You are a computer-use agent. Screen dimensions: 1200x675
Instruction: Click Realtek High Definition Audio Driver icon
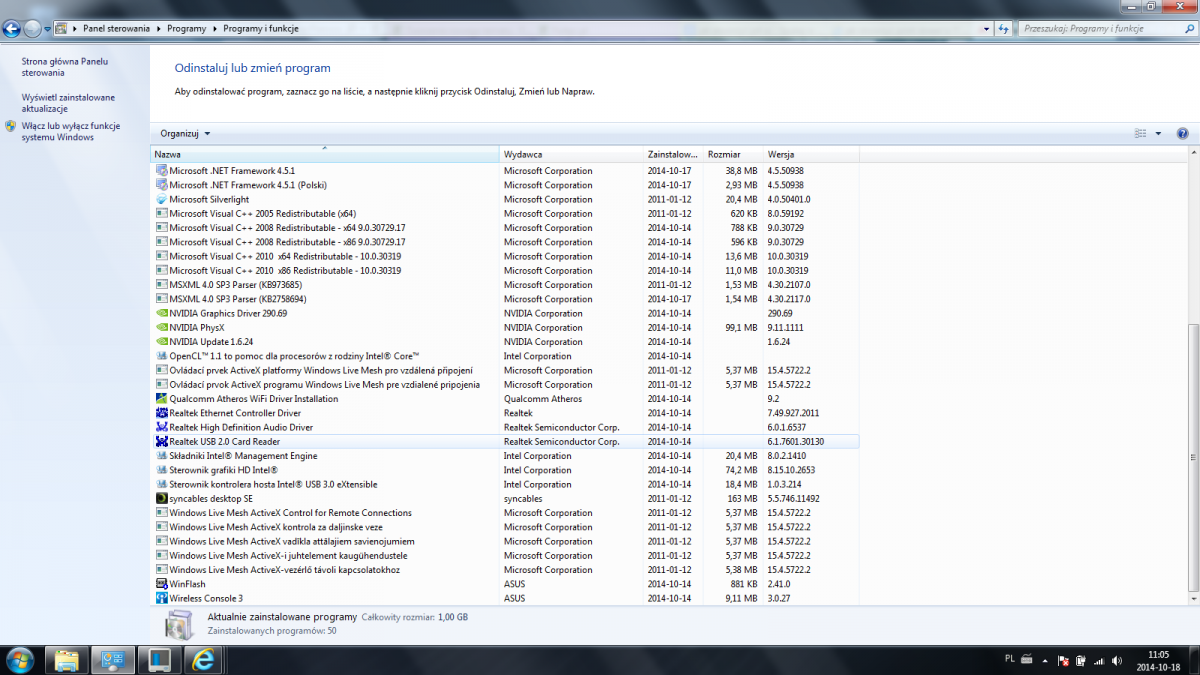click(x=162, y=427)
